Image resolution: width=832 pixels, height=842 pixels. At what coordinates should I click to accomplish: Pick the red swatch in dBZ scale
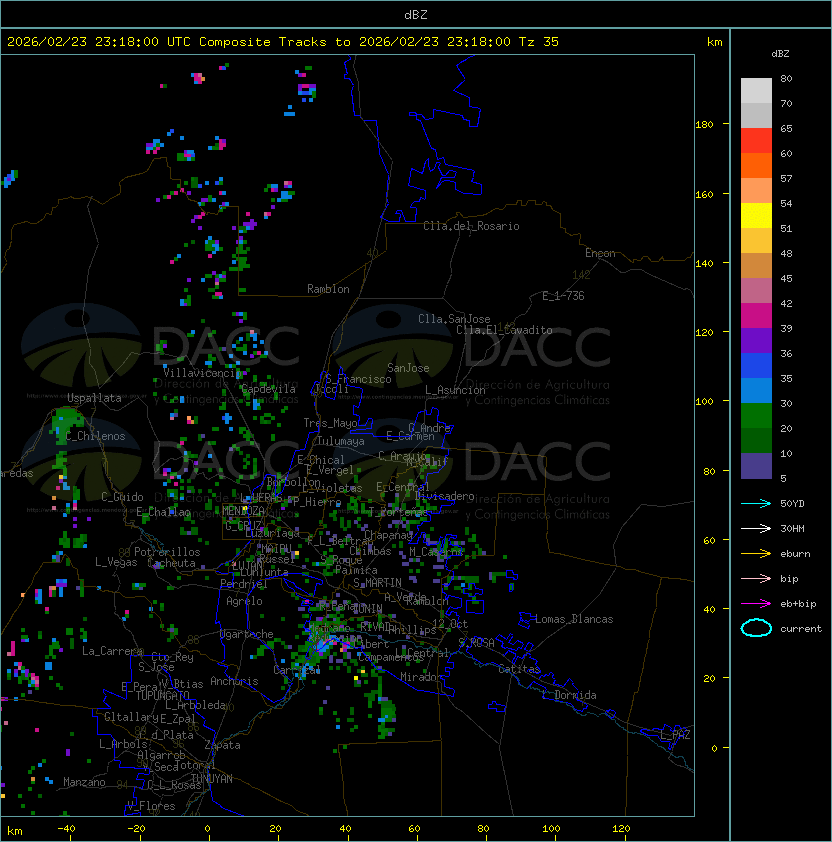click(x=756, y=141)
